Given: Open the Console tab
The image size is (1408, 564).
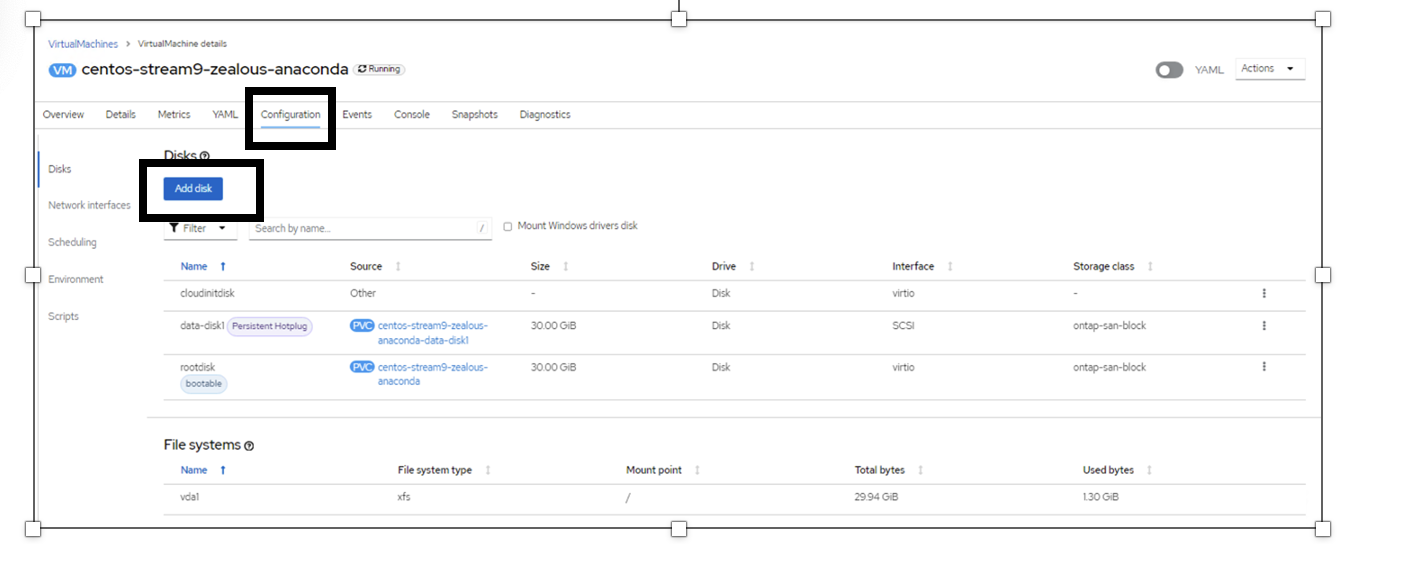Looking at the screenshot, I should coord(411,115).
